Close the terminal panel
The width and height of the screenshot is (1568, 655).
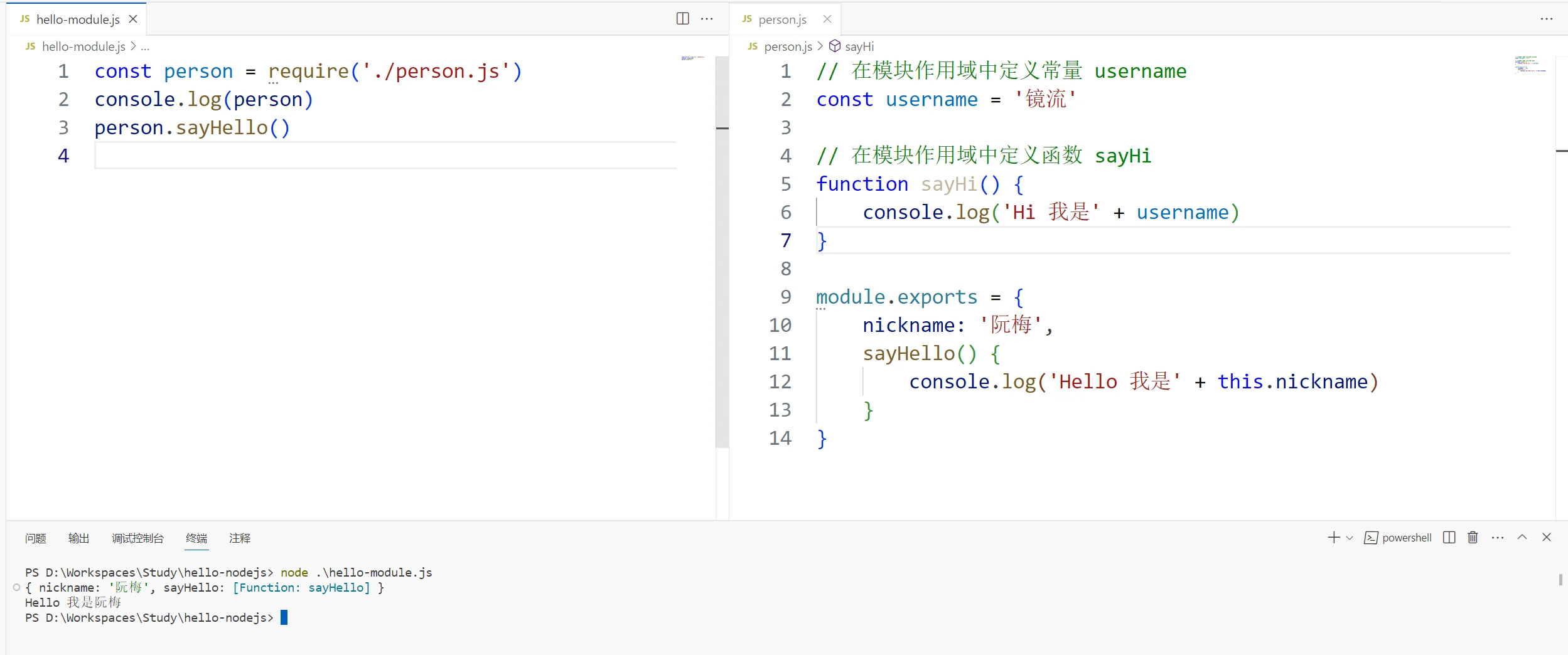(x=1547, y=538)
